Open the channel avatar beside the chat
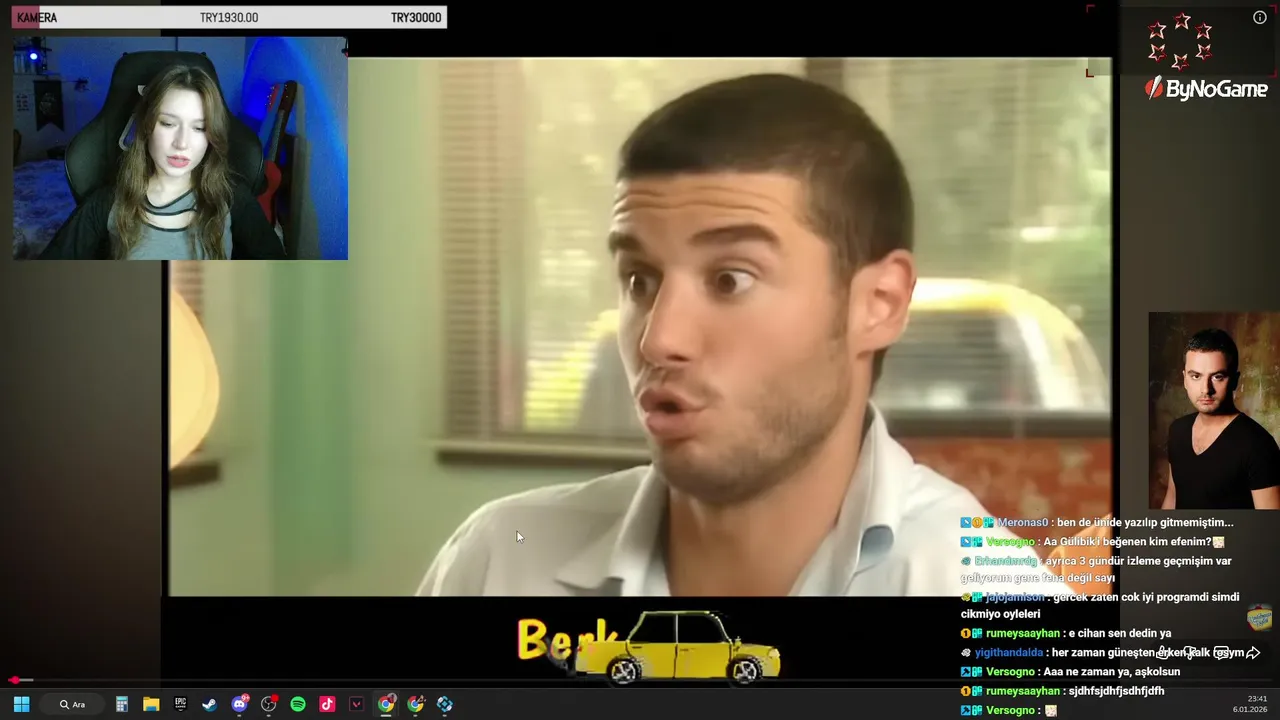Image resolution: width=1280 pixels, height=720 pixels. pyautogui.click(x=1260, y=617)
